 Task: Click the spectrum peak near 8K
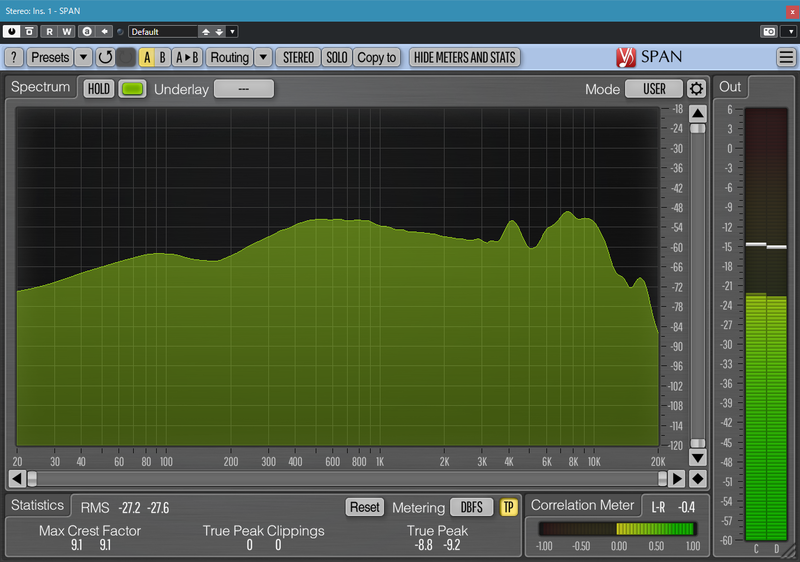click(x=568, y=213)
